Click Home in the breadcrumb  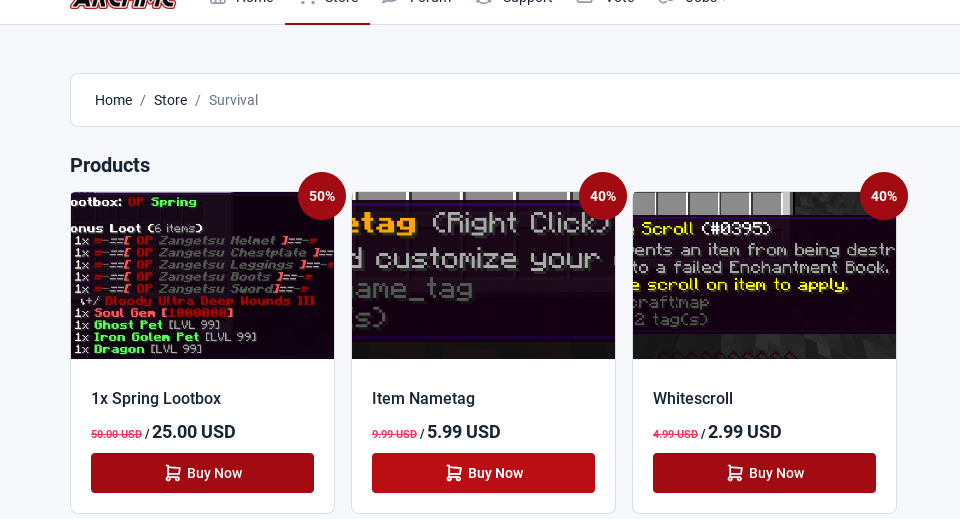pyautogui.click(x=113, y=100)
